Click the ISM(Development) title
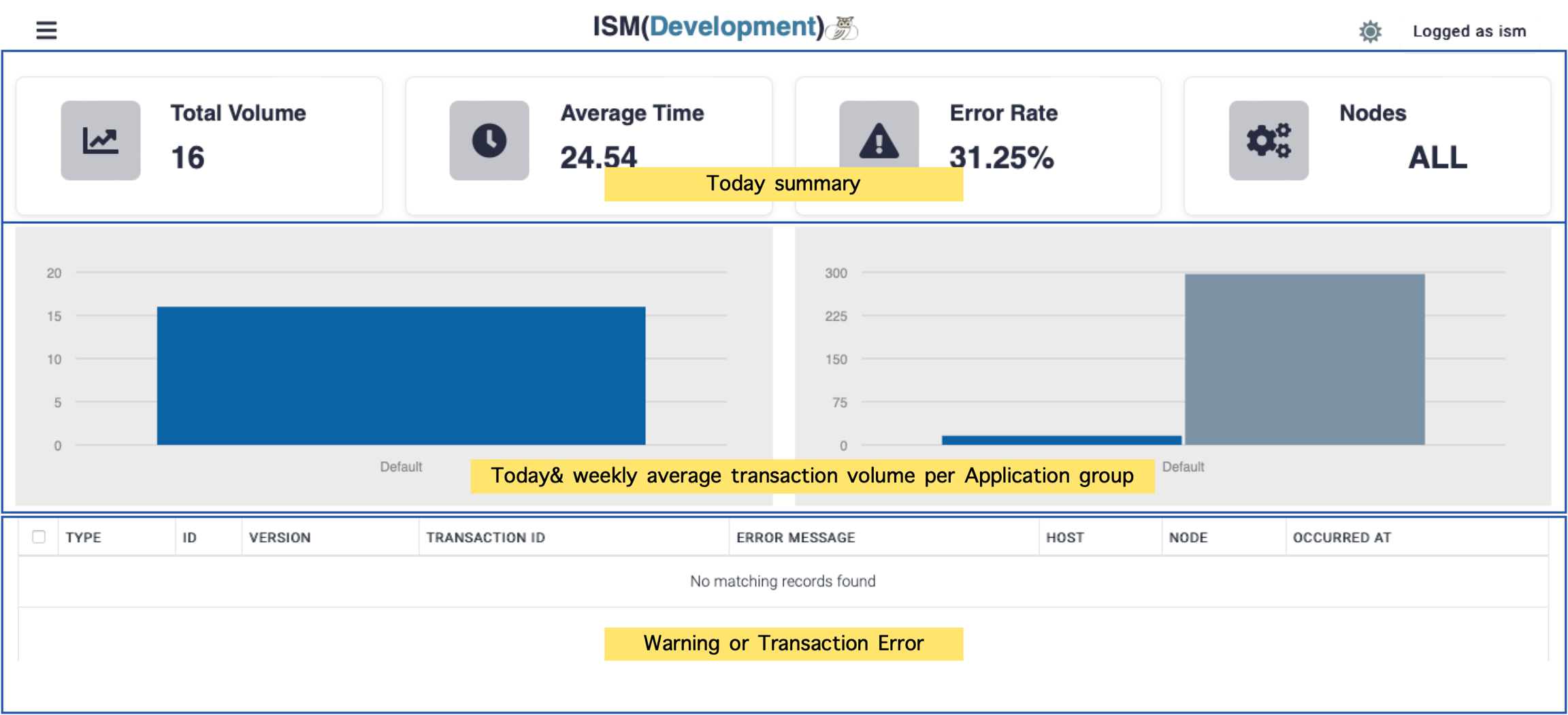Image resolution: width=1568 pixels, height=715 pixels. (708, 27)
